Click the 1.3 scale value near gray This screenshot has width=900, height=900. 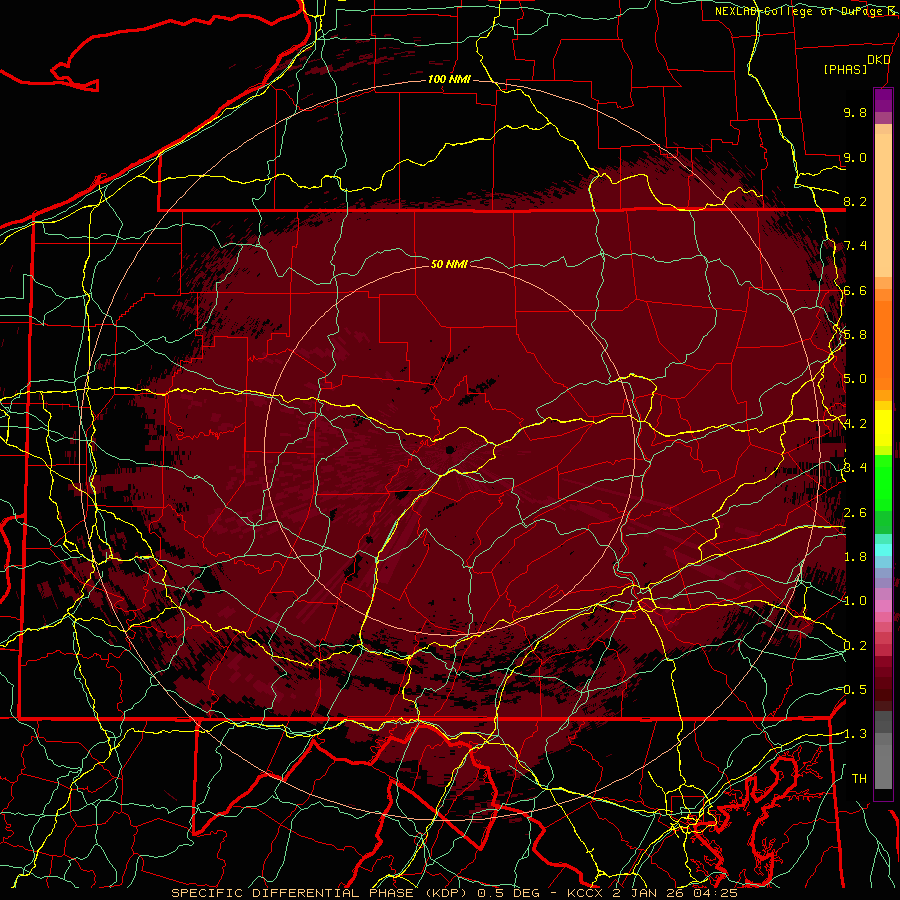(855, 734)
